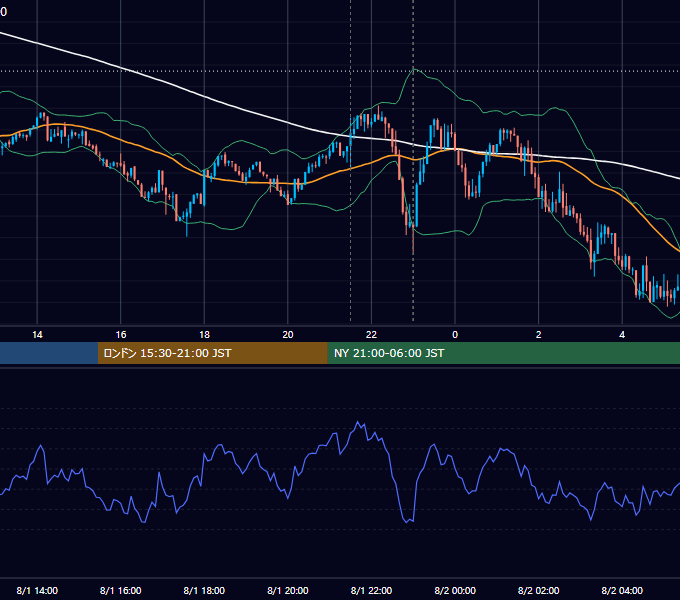Click the '18' hour label on price chart axis

pos(204,335)
